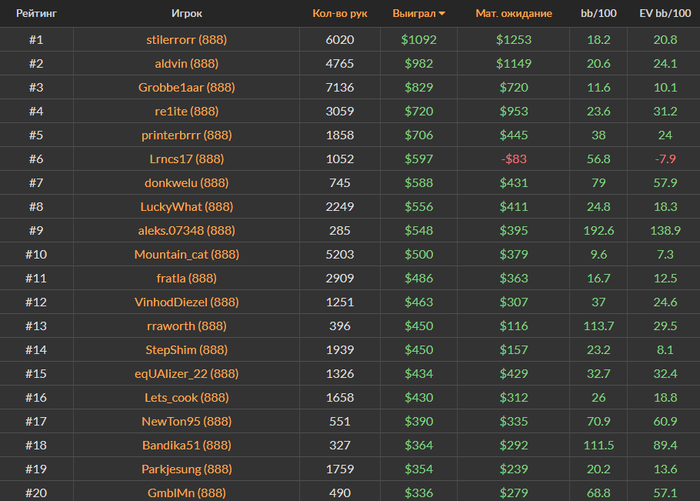
Task: Sort by Мат. ожидание column header
Action: click(513, 13)
